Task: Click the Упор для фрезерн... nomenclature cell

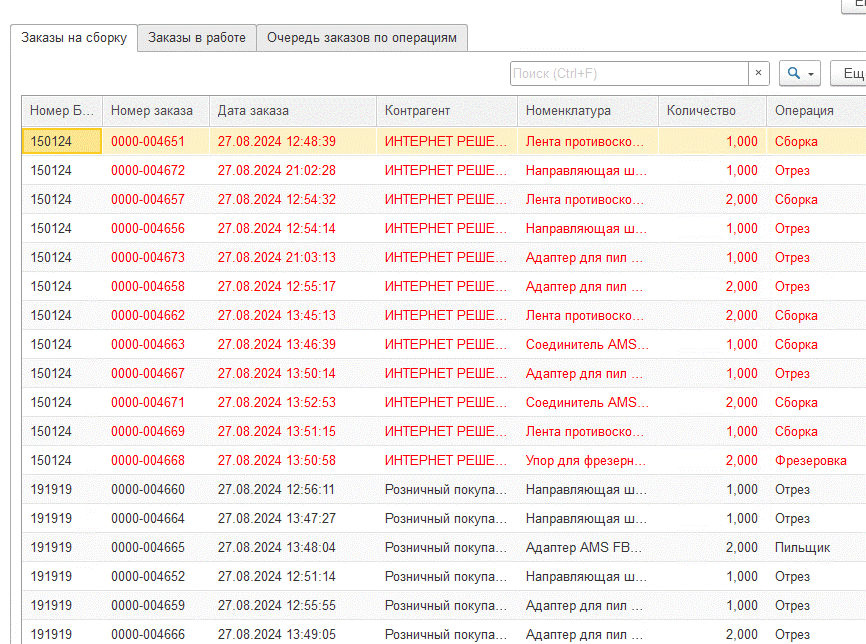Action: tap(586, 460)
